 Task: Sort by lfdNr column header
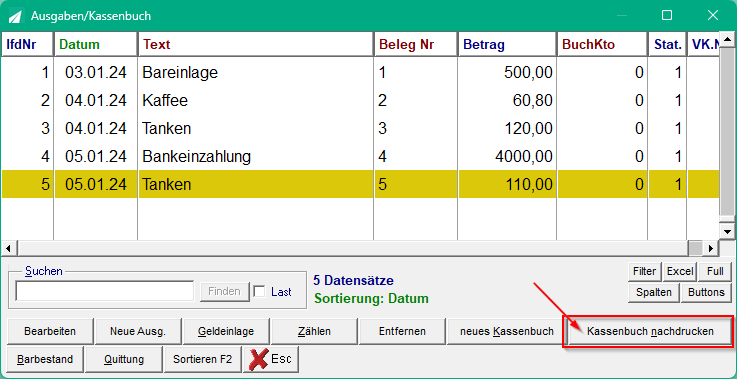click(28, 45)
